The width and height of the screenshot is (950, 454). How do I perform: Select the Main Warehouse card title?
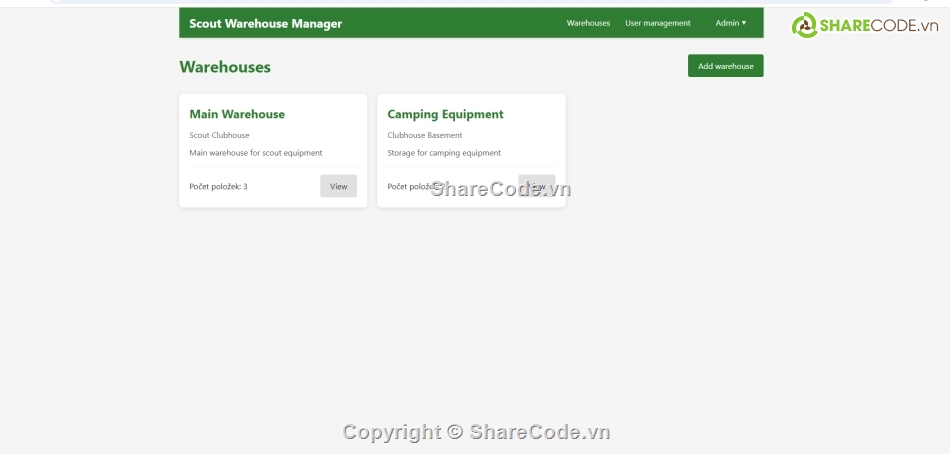(x=237, y=114)
